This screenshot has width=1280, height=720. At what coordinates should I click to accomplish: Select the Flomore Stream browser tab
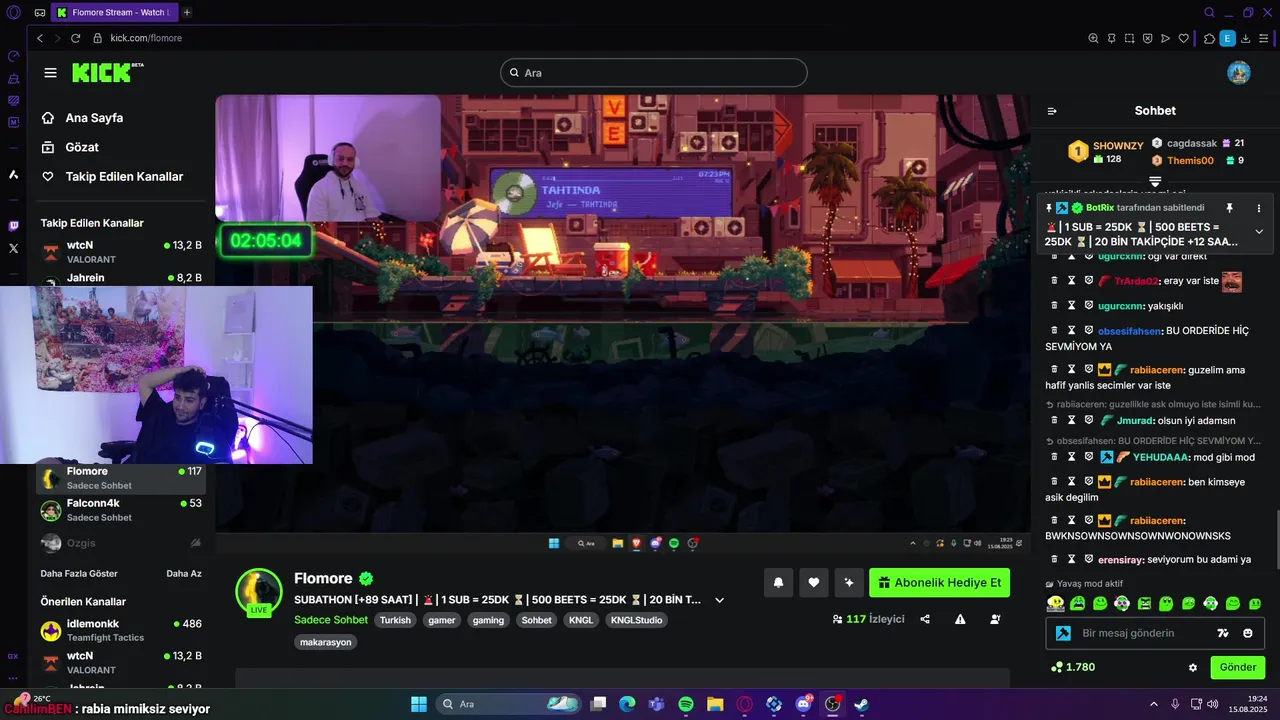115,12
